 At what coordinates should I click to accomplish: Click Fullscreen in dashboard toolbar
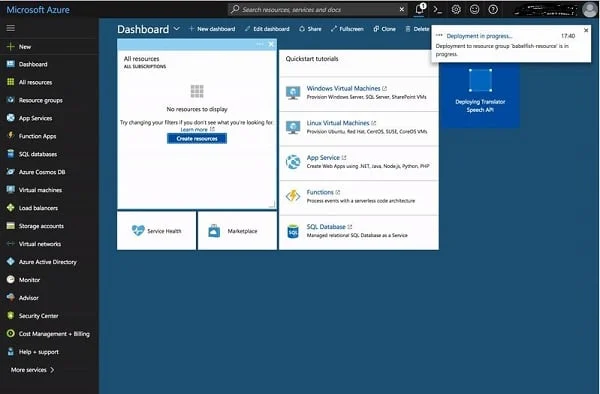coord(347,29)
